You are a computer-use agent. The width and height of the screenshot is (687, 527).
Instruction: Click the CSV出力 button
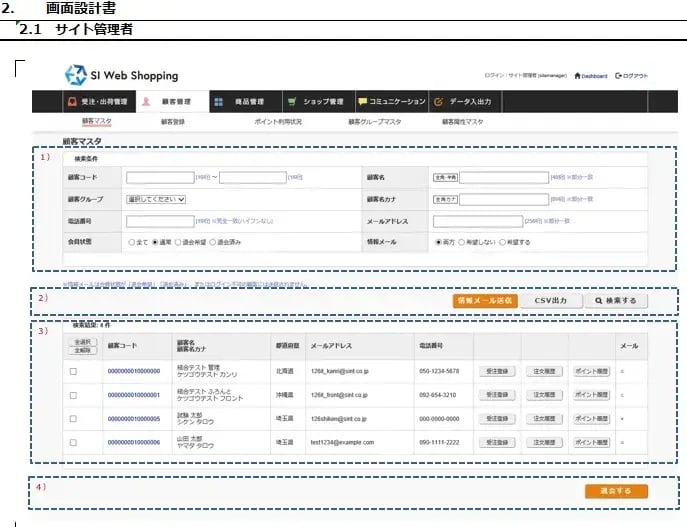point(550,300)
